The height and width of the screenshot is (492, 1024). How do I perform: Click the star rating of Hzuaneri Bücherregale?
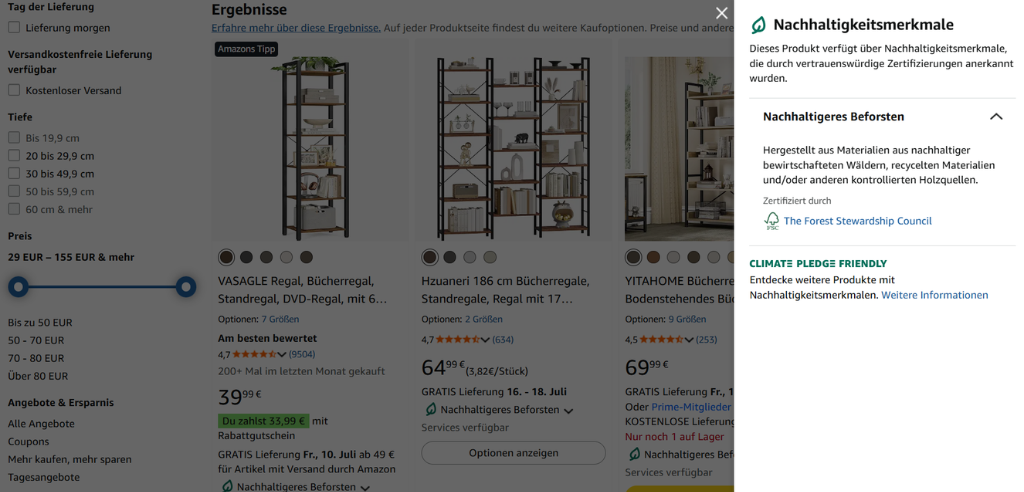click(458, 339)
